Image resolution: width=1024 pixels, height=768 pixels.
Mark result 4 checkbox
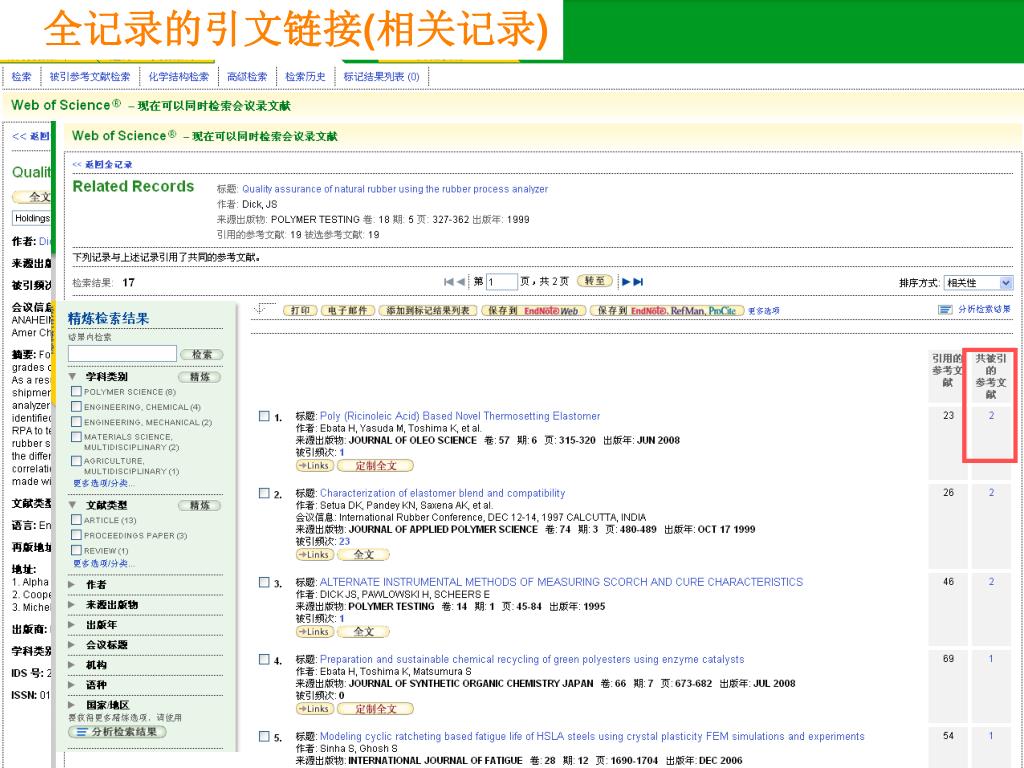(264, 660)
